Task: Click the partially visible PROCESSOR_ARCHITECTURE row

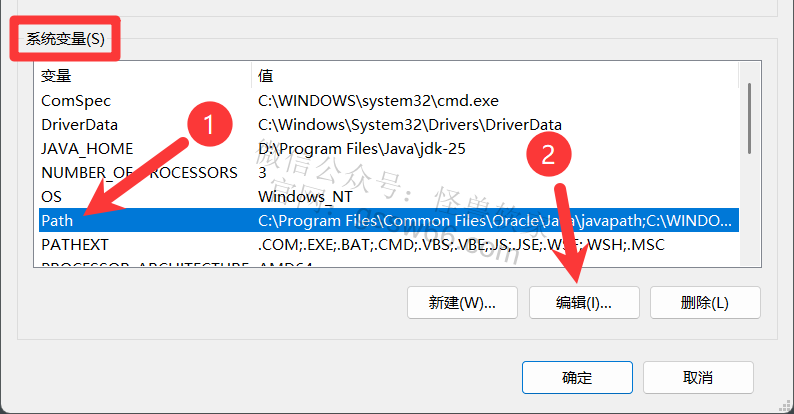Action: click(x=389, y=262)
